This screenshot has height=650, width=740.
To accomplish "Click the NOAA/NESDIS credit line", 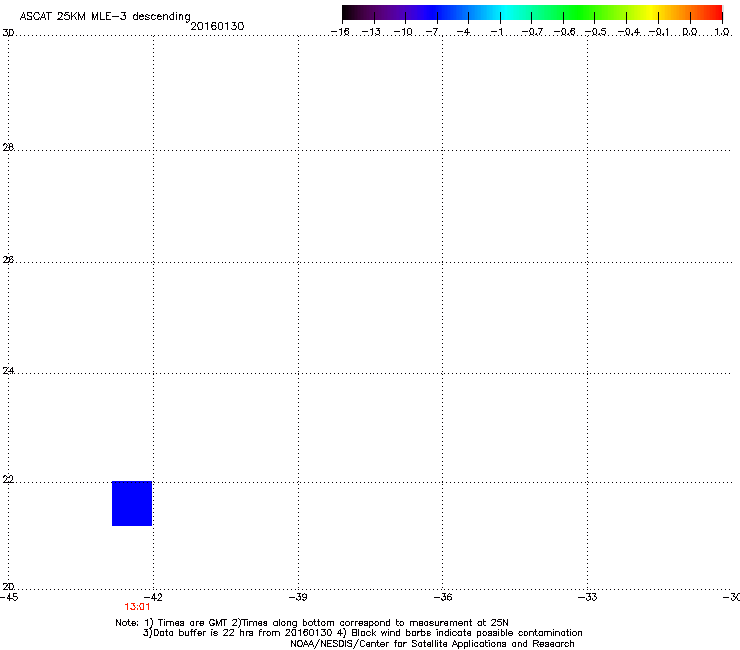I will point(432,644).
